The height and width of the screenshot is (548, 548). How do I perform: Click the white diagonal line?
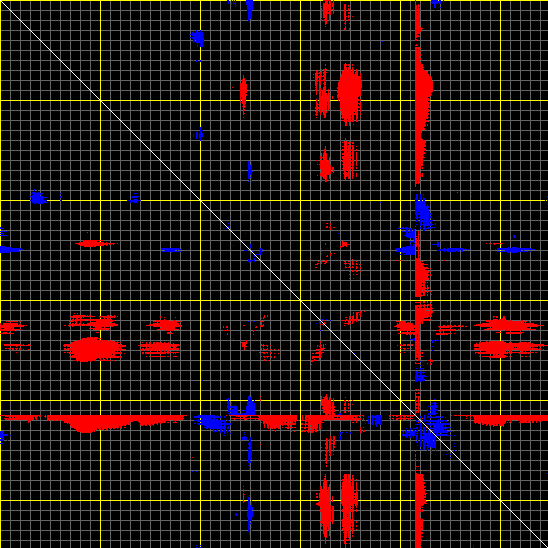coord(274,274)
